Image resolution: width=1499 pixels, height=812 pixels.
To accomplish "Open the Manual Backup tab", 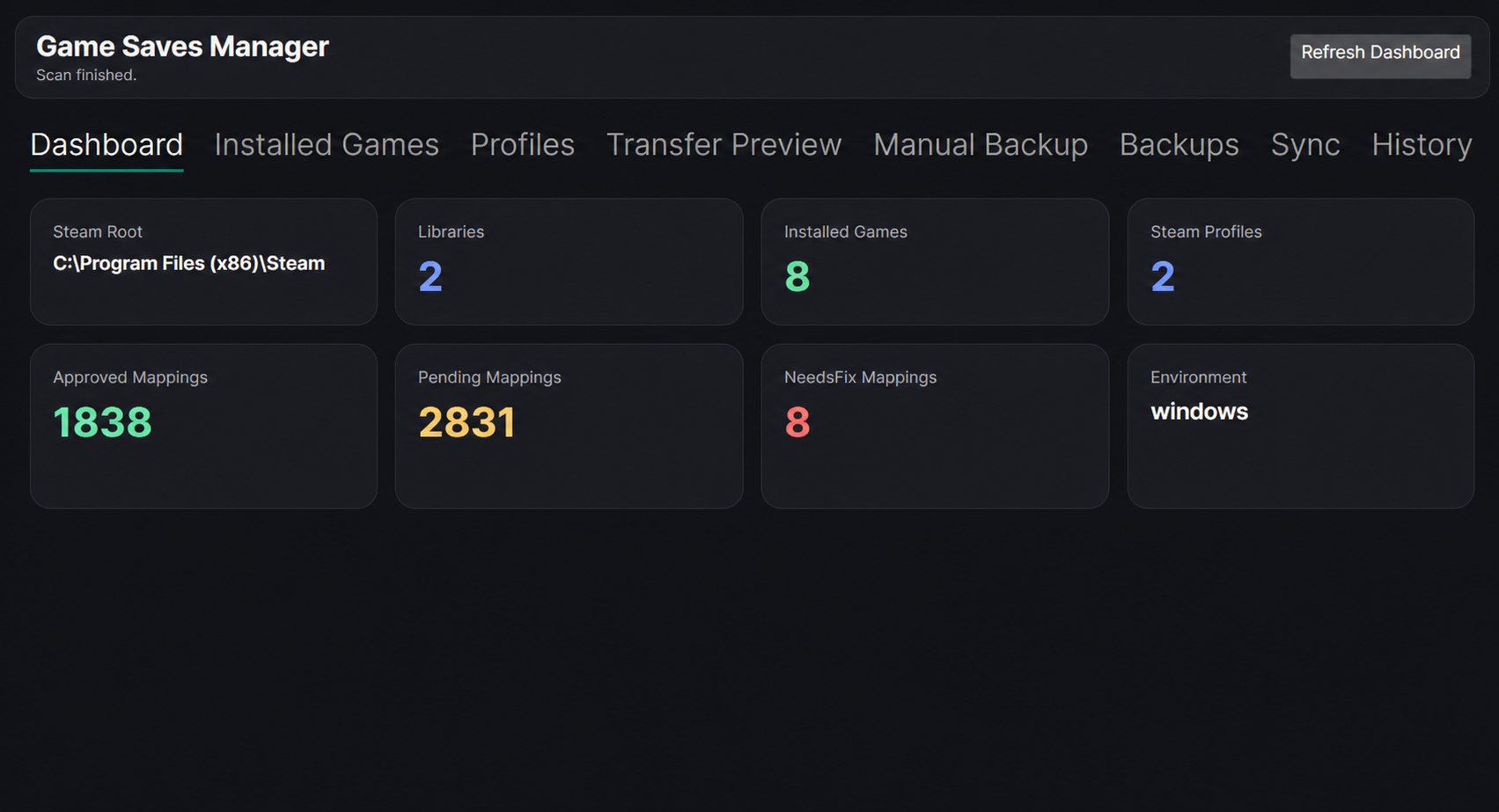I will coord(981,145).
